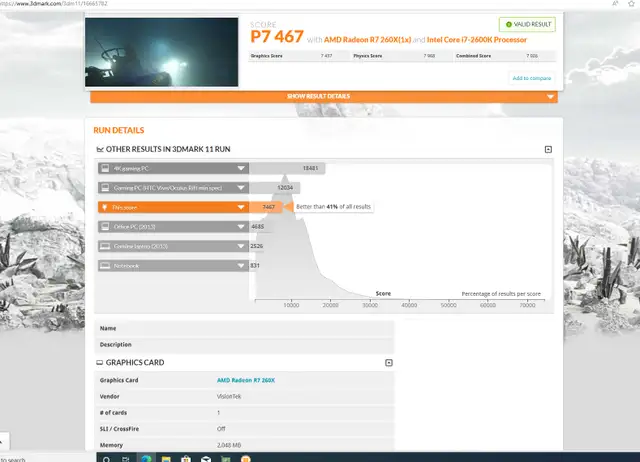
Task: Open AMD Radeon R7 260X(1x) link in score header
Action: coord(367,40)
